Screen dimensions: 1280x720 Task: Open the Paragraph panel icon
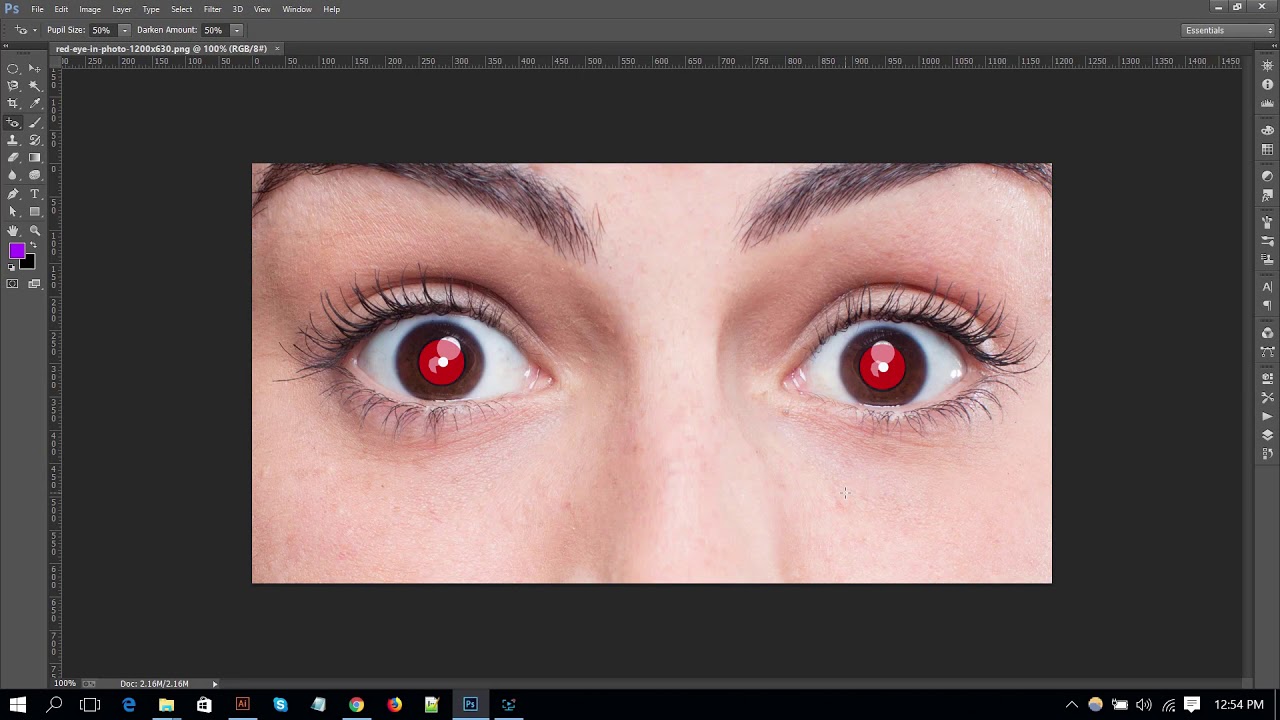point(1267,306)
